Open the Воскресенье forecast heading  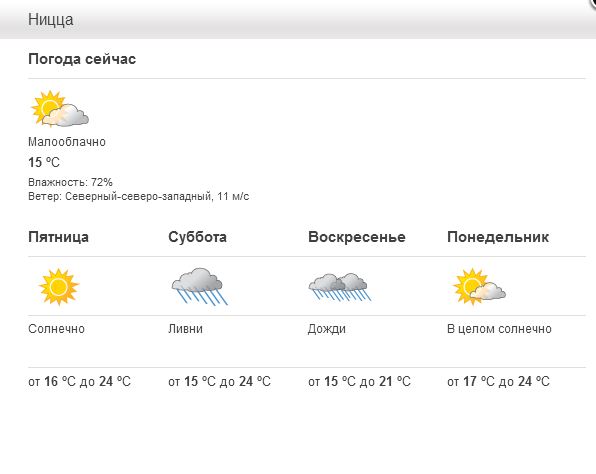[357, 237]
